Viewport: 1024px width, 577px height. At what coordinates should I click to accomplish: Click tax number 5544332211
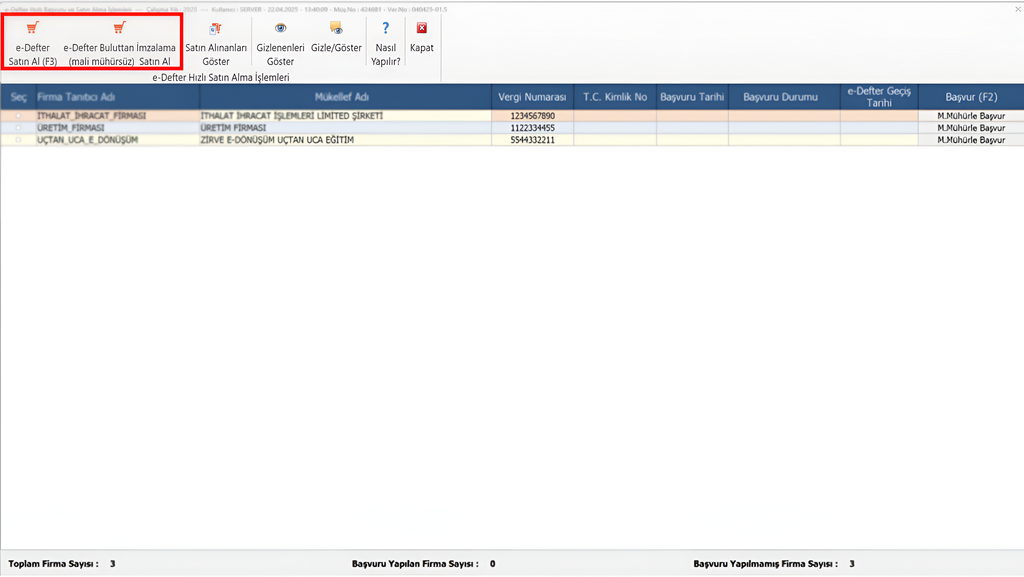click(x=532, y=140)
